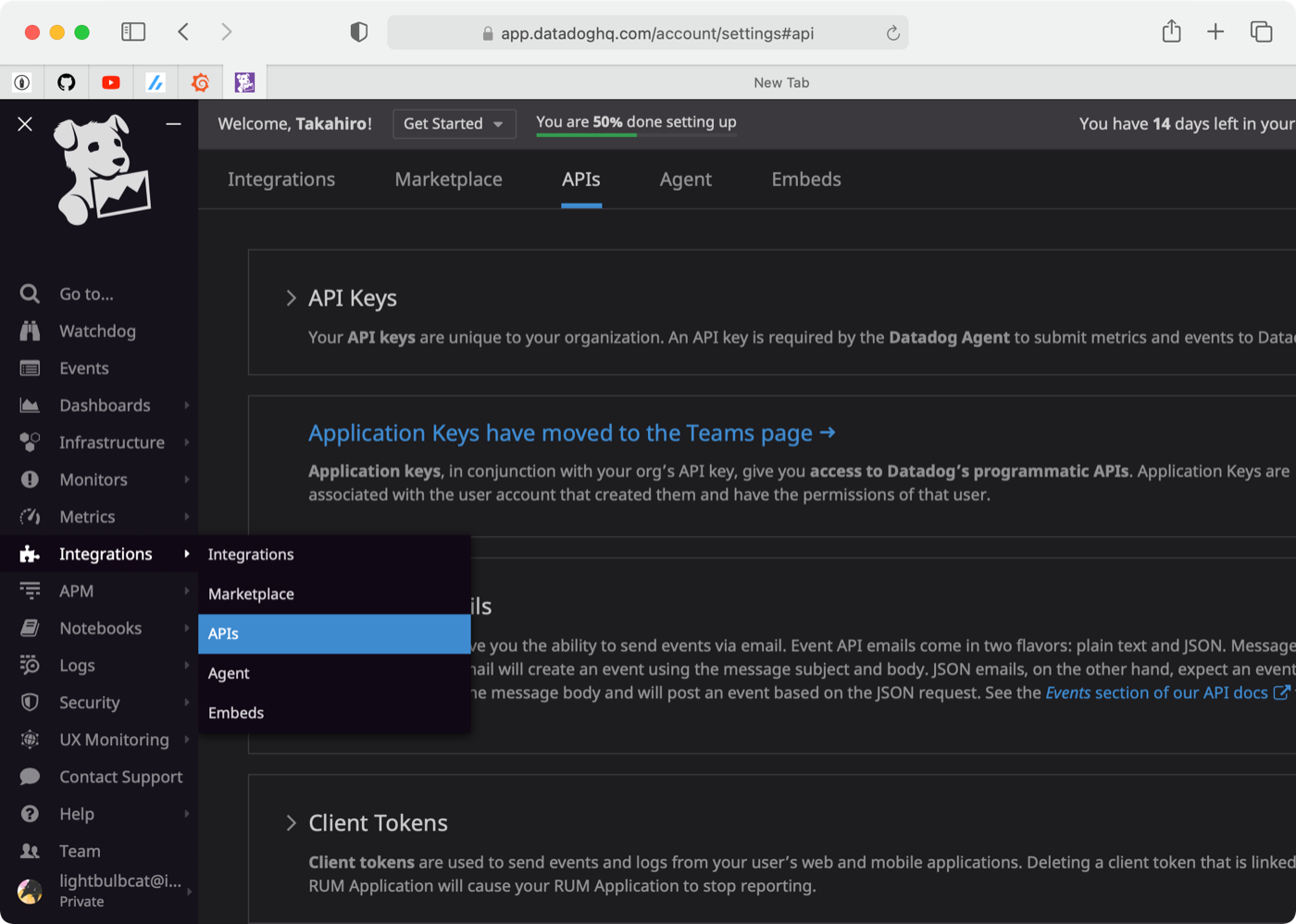Image resolution: width=1296 pixels, height=924 pixels.
Task: Expand Metrics submenu arrow
Action: [187, 516]
